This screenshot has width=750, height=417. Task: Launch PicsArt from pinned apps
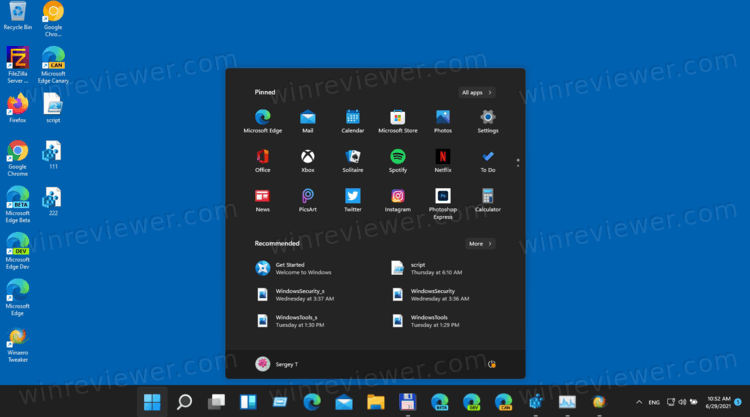308,200
